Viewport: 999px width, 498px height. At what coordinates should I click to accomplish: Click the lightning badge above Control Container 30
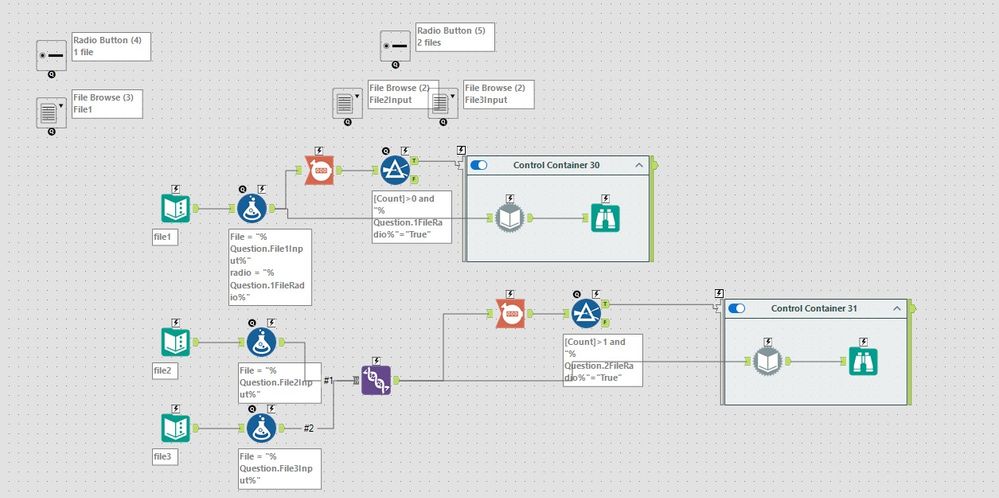[461, 150]
